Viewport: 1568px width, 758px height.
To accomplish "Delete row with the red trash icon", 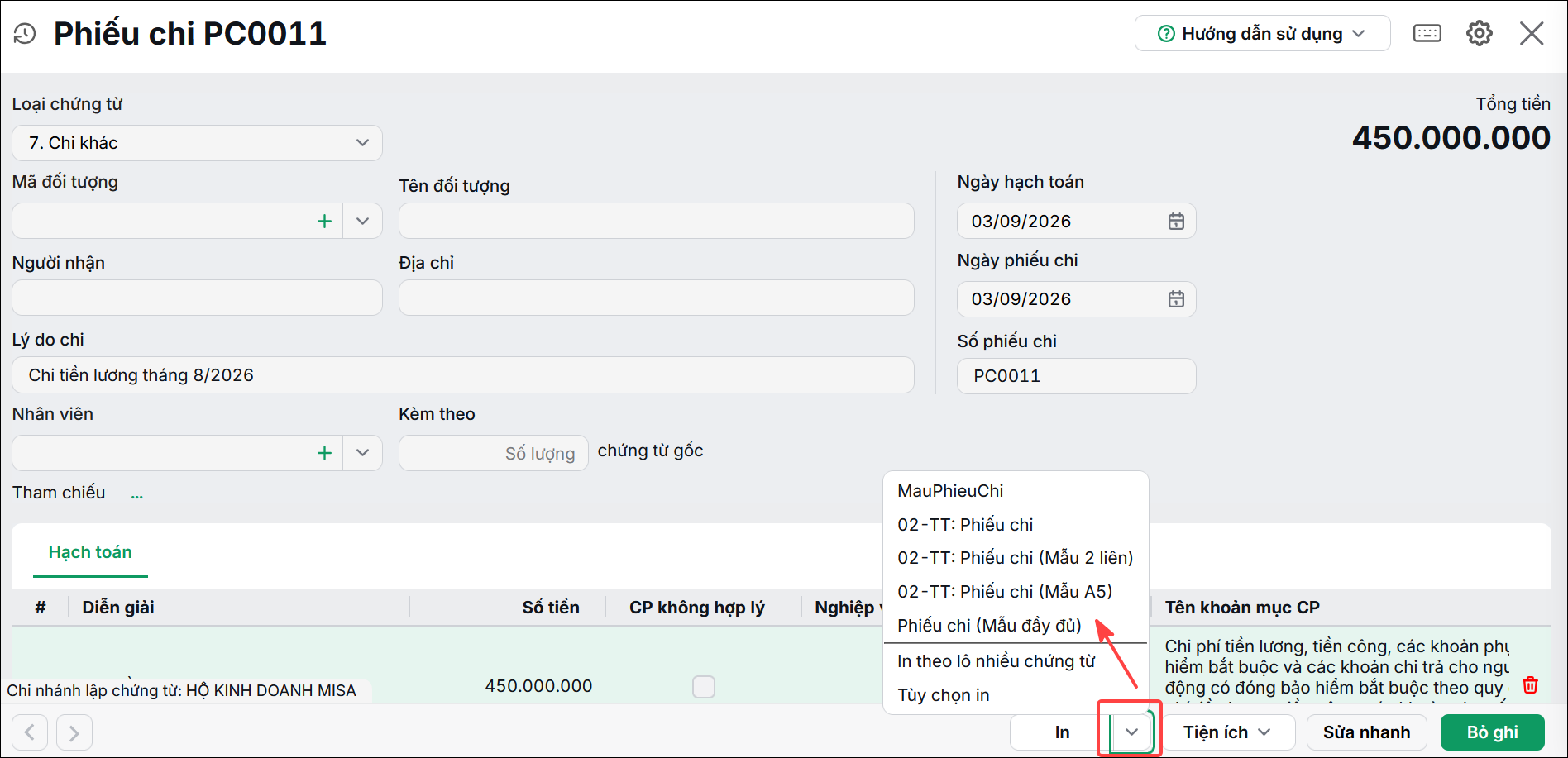I will tap(1530, 685).
